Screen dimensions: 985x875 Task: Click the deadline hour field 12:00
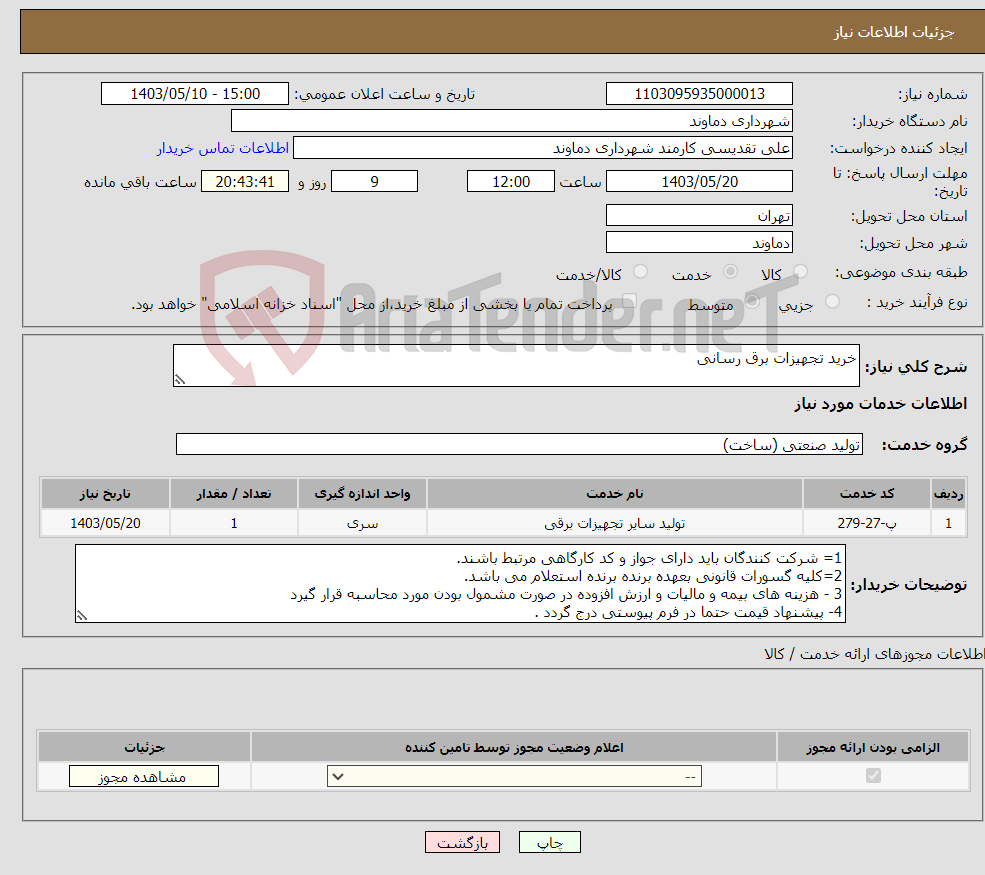click(511, 182)
